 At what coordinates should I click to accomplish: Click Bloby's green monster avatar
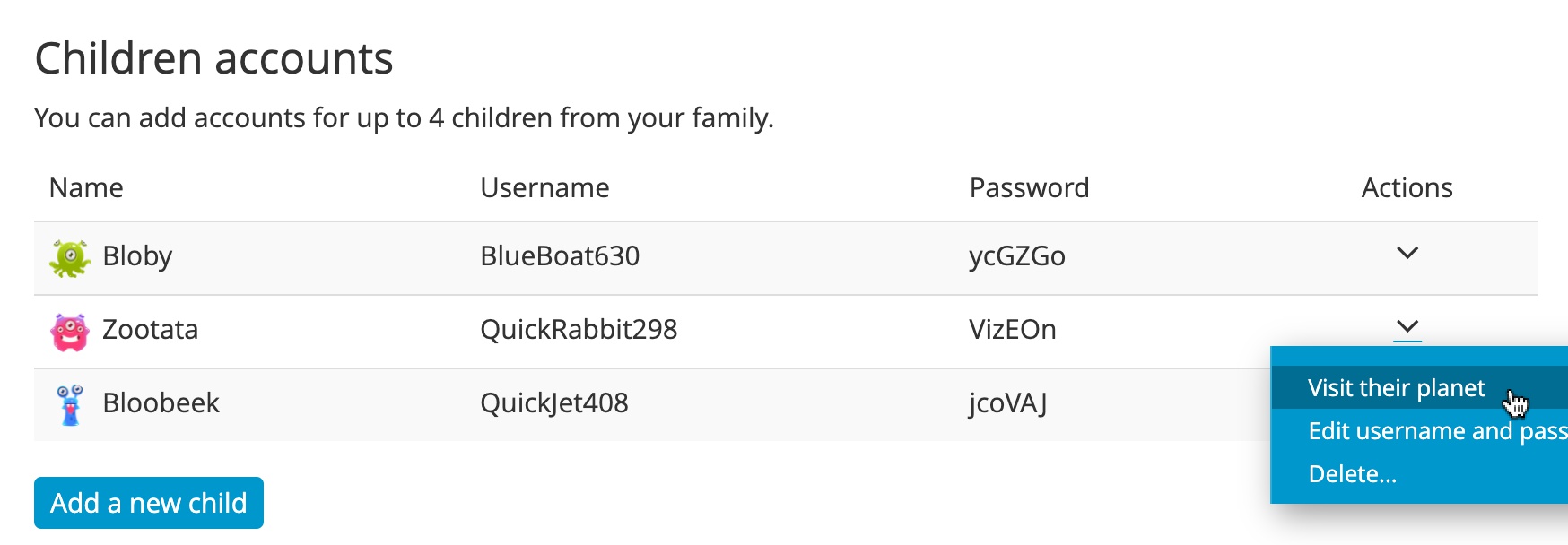coord(70,258)
